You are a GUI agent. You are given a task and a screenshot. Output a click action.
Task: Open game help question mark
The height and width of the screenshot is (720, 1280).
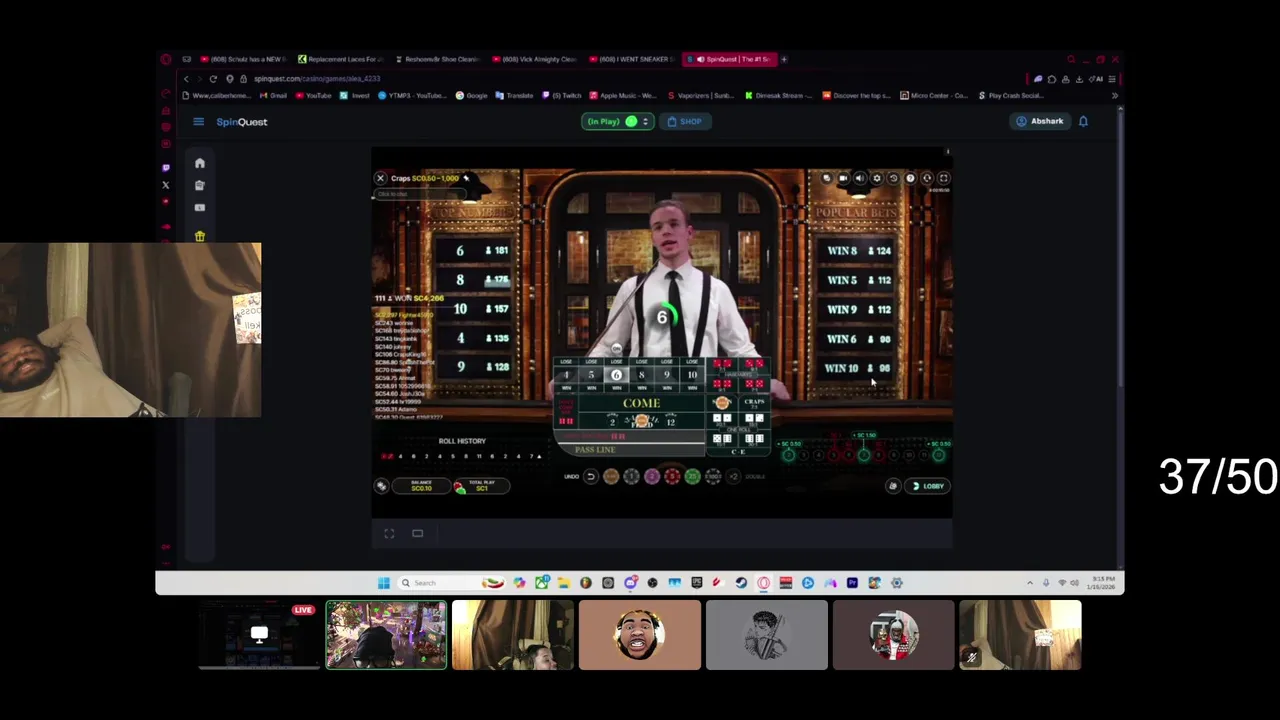pos(910,178)
